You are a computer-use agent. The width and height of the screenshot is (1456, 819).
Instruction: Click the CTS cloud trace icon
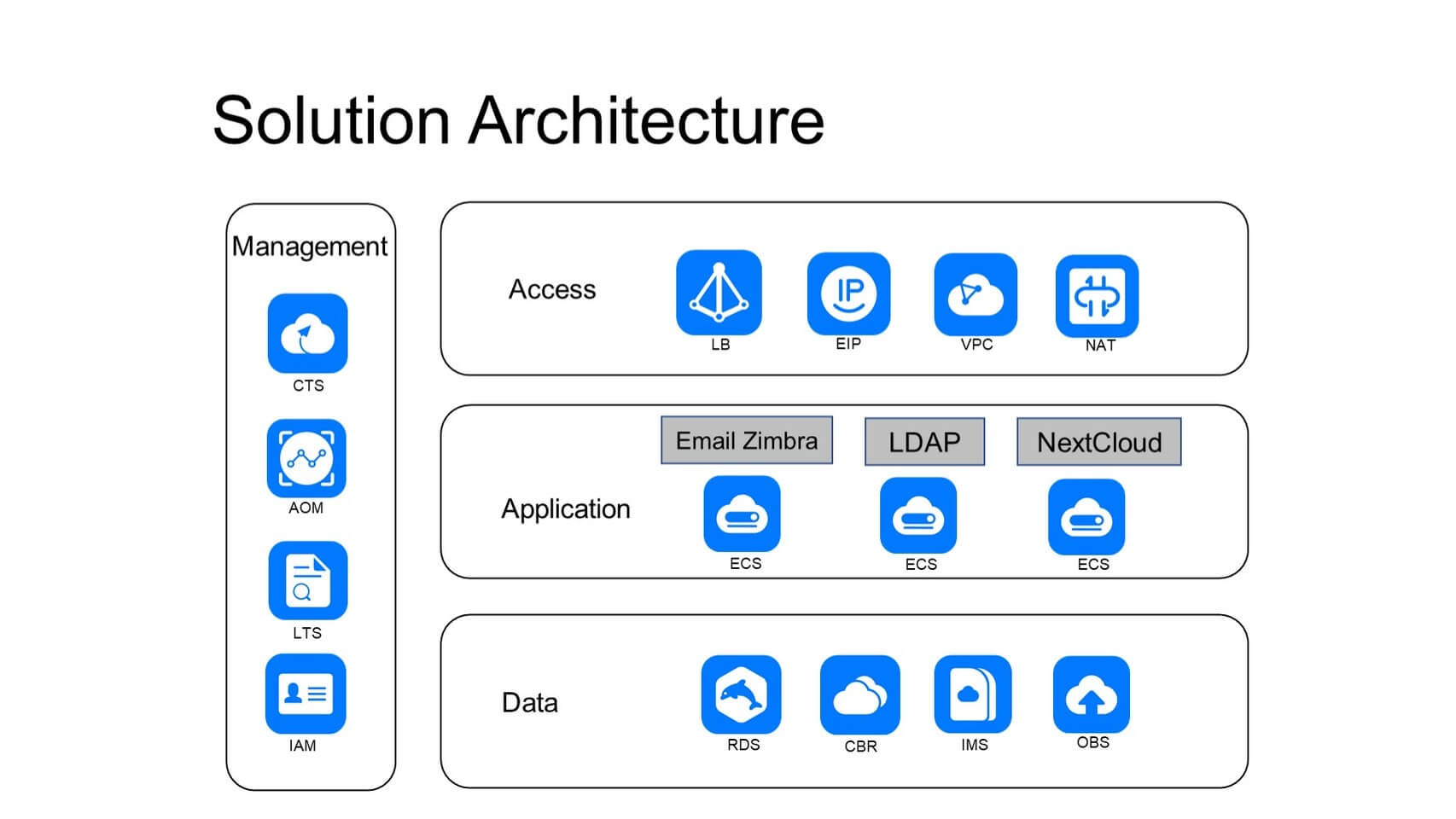coord(307,334)
